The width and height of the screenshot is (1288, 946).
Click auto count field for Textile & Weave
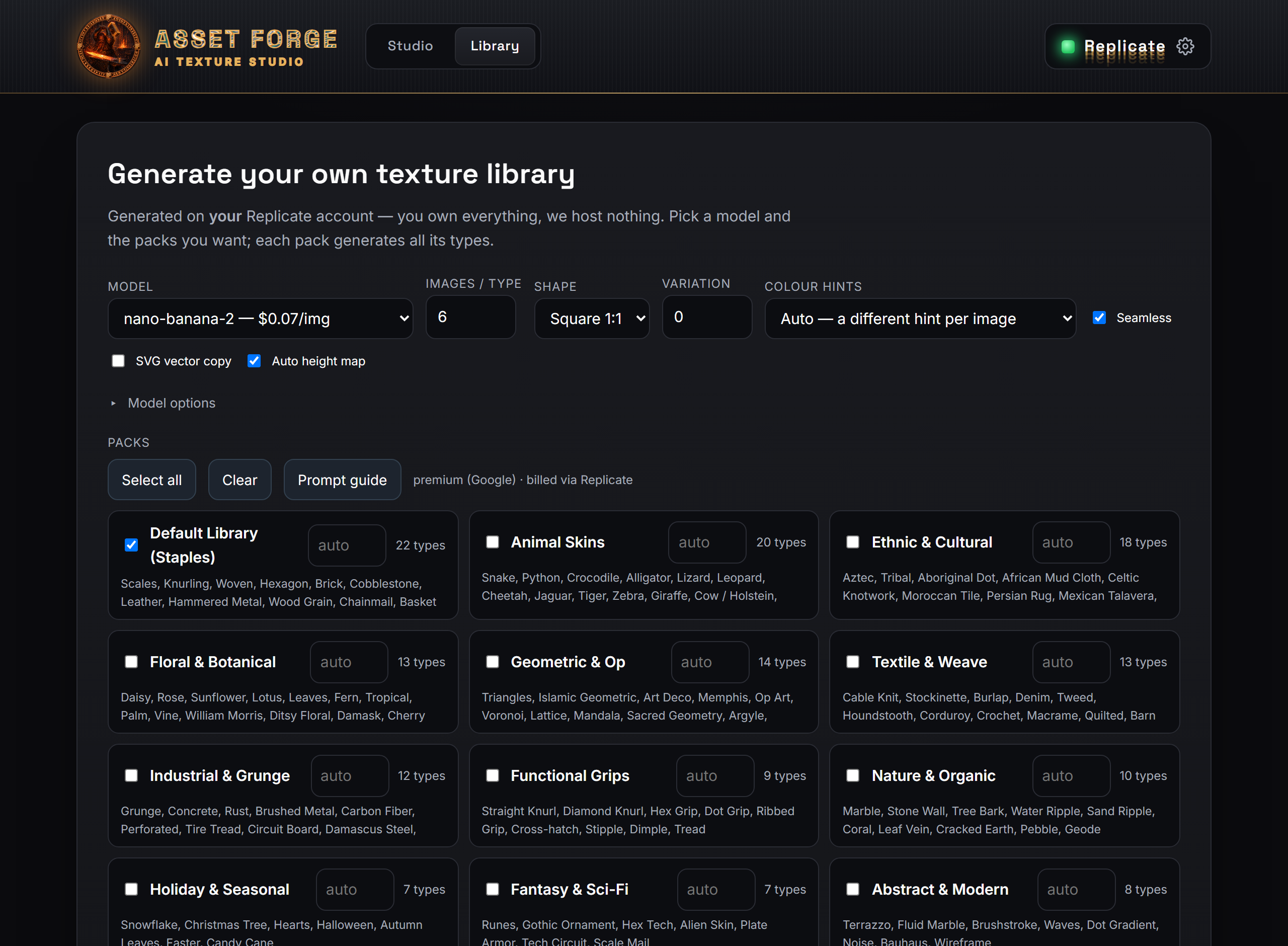pos(1071,662)
